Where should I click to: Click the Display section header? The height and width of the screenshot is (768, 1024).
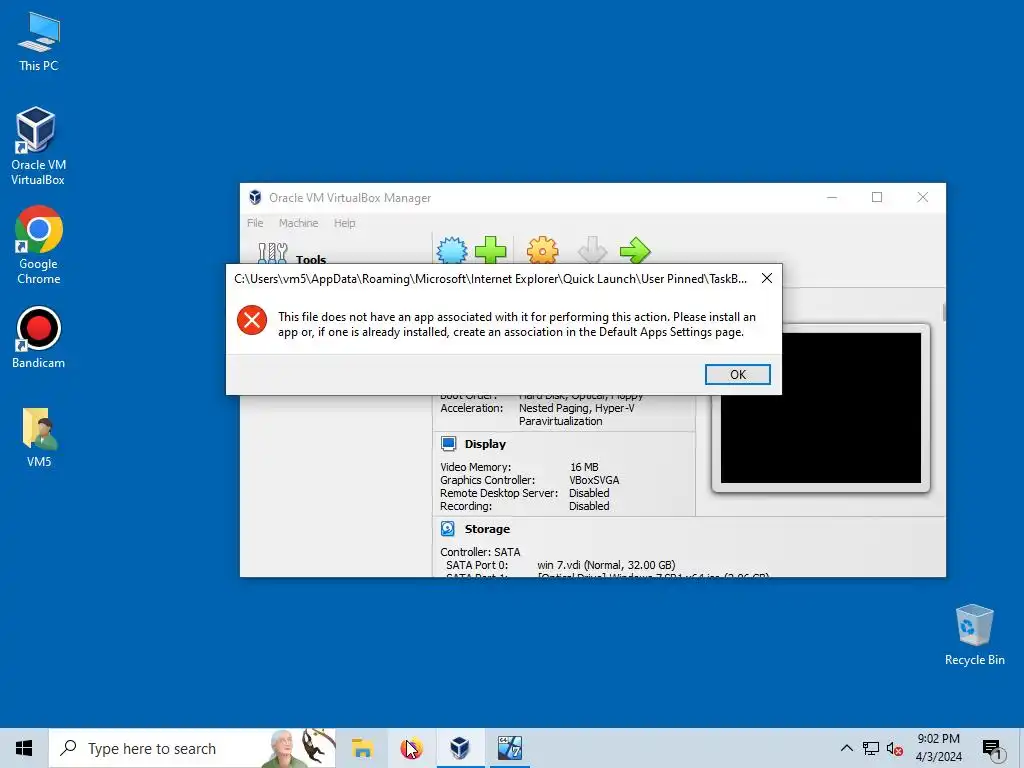click(485, 444)
